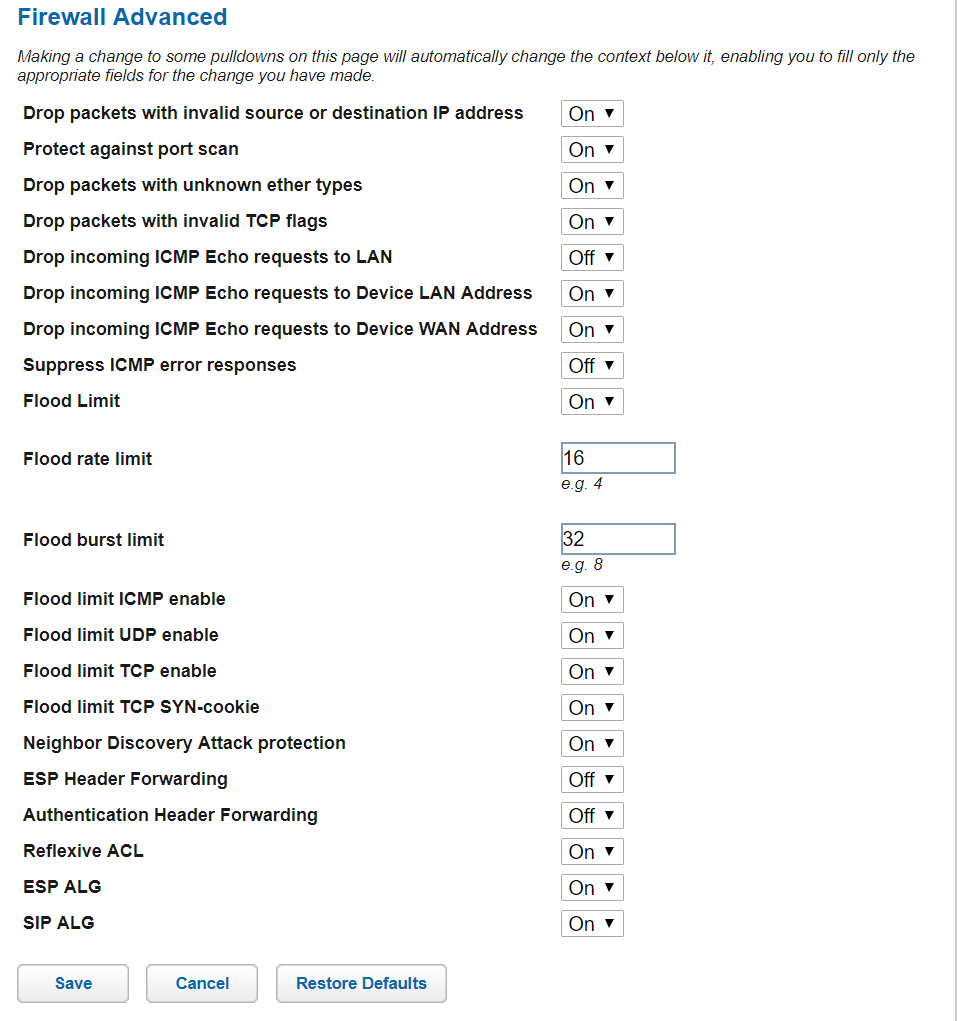Image resolution: width=957 pixels, height=1021 pixels.
Task: Open the ESP Header Forwarding dropdown
Action: click(591, 779)
